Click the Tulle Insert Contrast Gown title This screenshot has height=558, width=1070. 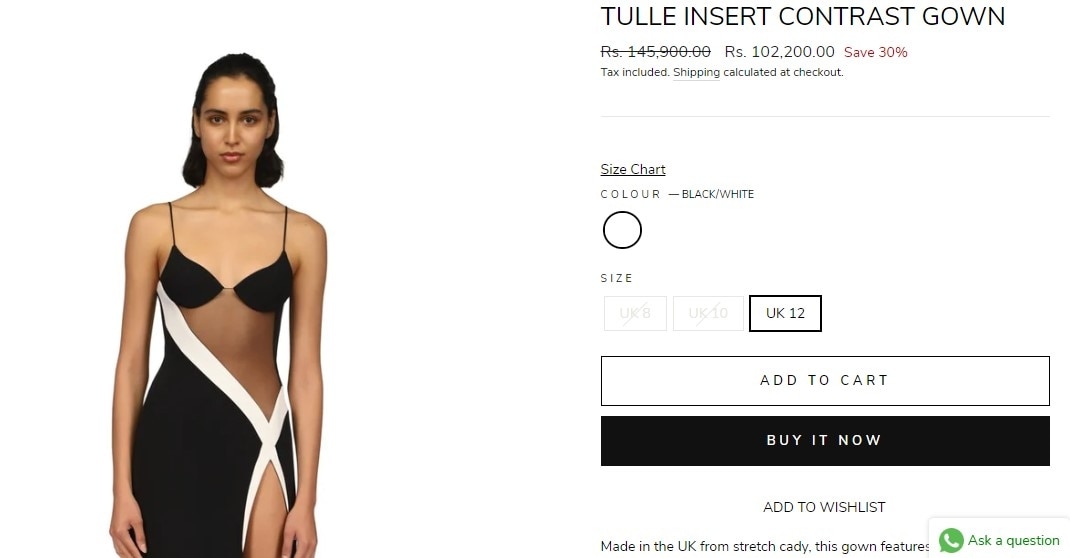802,16
